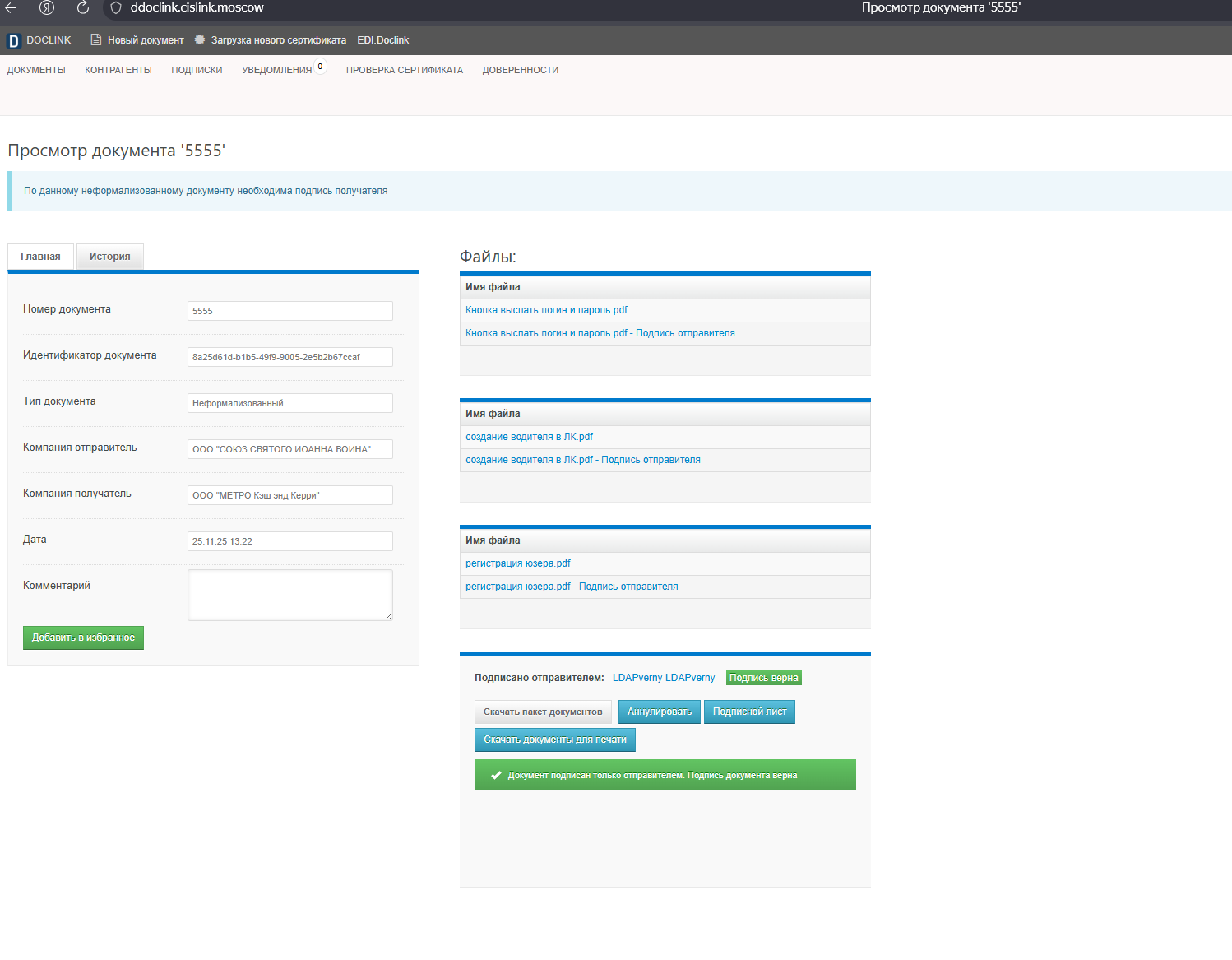
Task: Select the ПОДПИСКИ menu item
Action: tap(197, 71)
